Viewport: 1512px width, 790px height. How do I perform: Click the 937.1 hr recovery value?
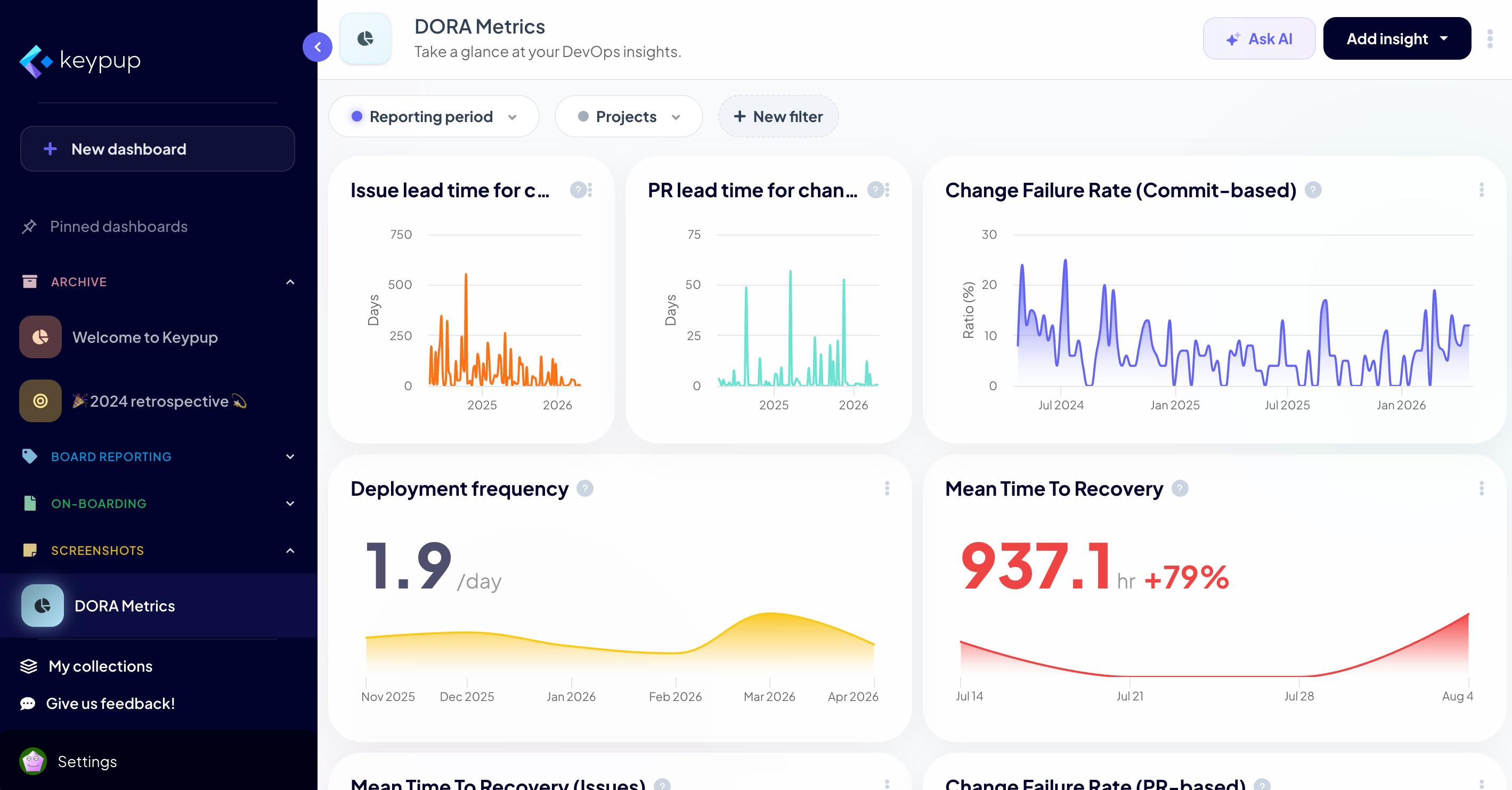(x=1048, y=566)
